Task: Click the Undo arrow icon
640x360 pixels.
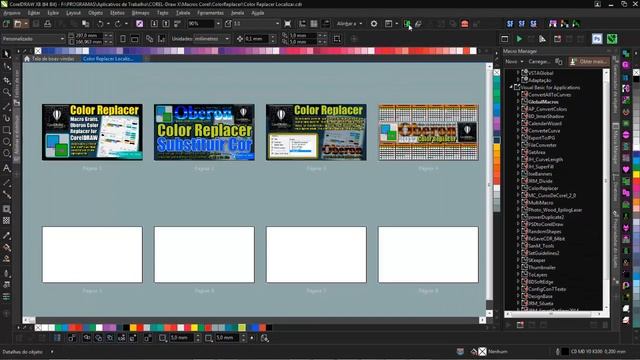Action: click(100, 24)
